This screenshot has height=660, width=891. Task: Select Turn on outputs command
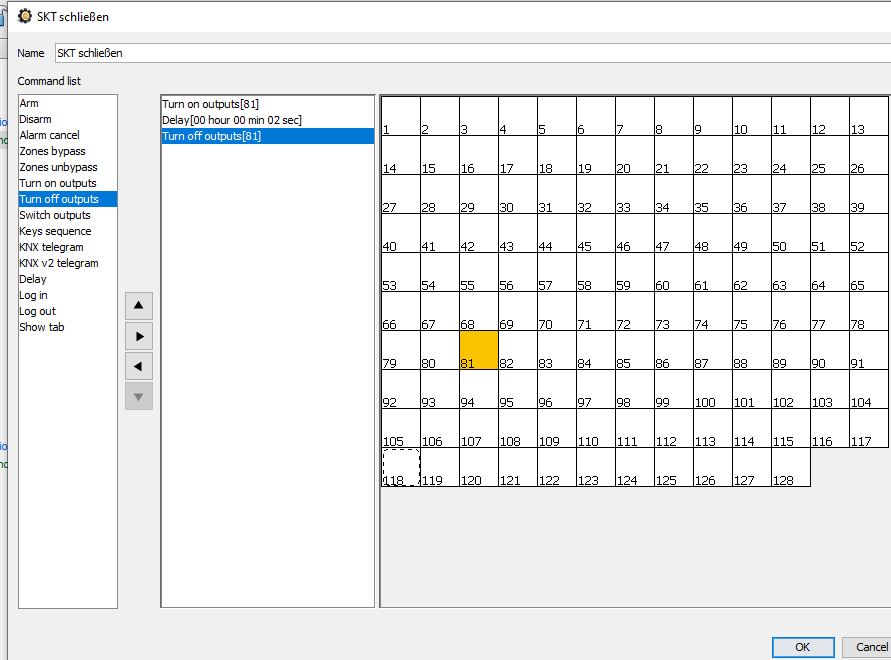pyautogui.click(x=58, y=183)
